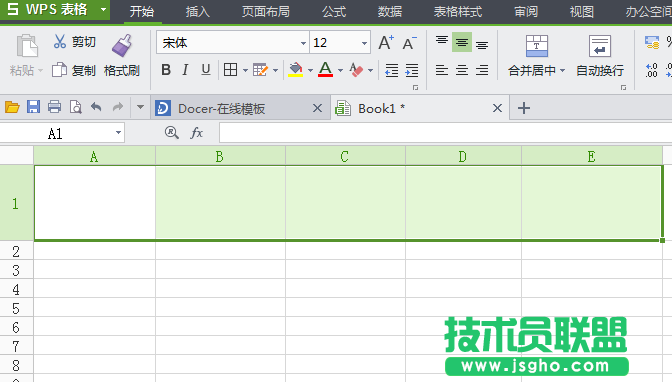
Task: Toggle Bold formatting
Action: click(166, 69)
